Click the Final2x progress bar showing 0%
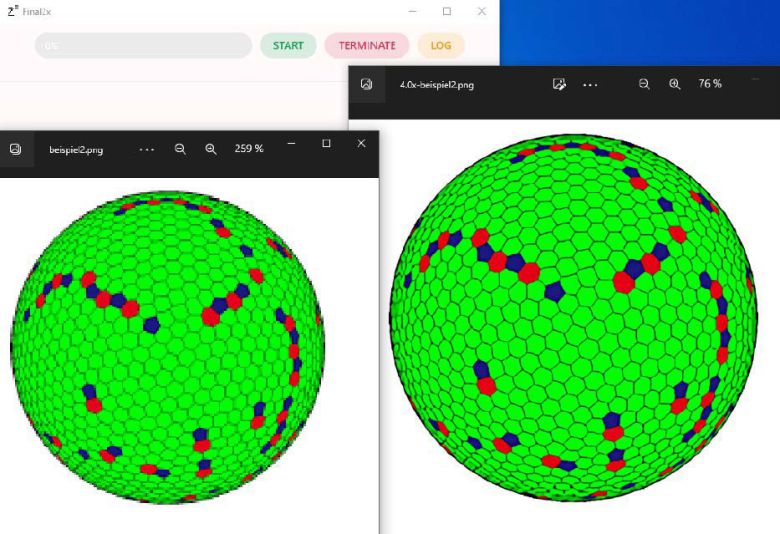Image resolution: width=780 pixels, height=534 pixels. (x=143, y=46)
